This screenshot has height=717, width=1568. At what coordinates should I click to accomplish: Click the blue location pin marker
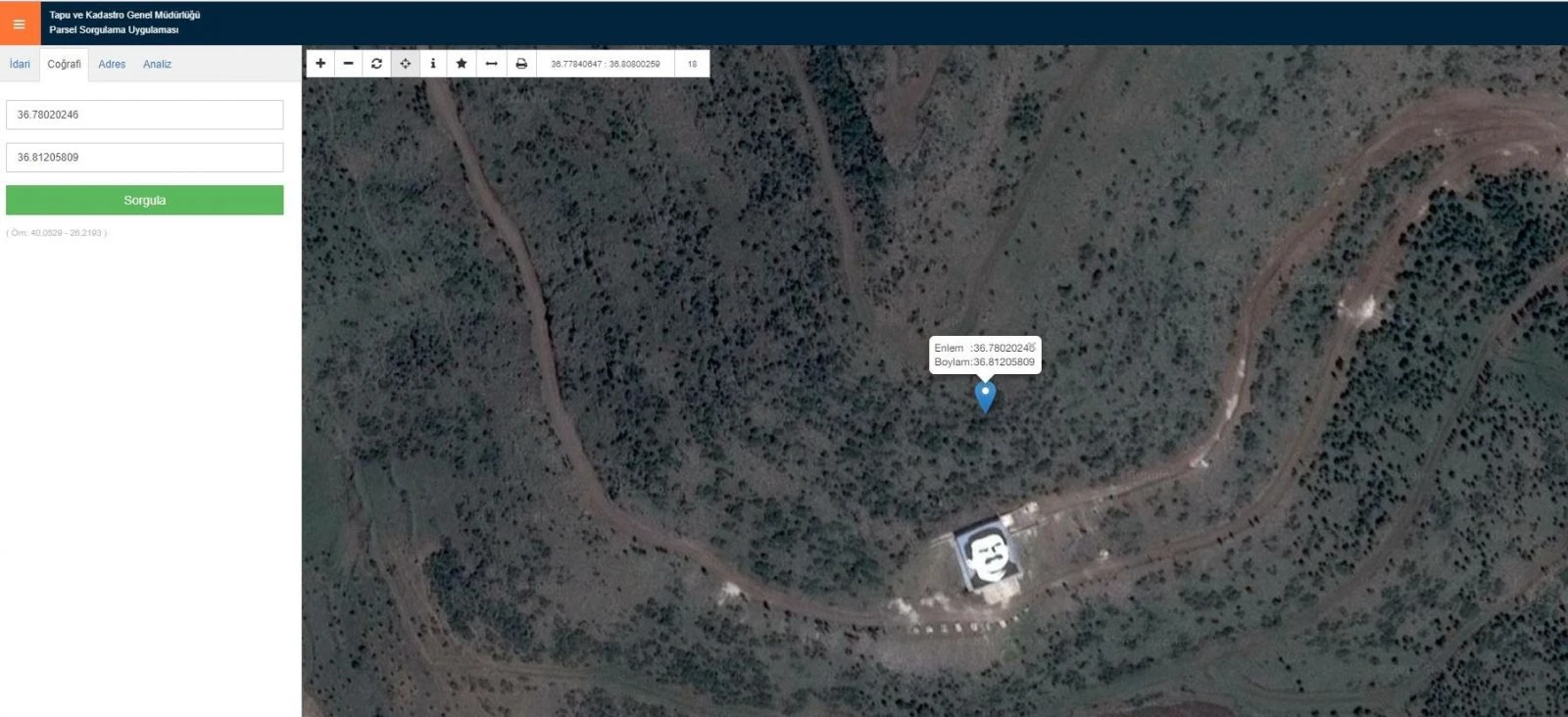pyautogui.click(x=985, y=395)
